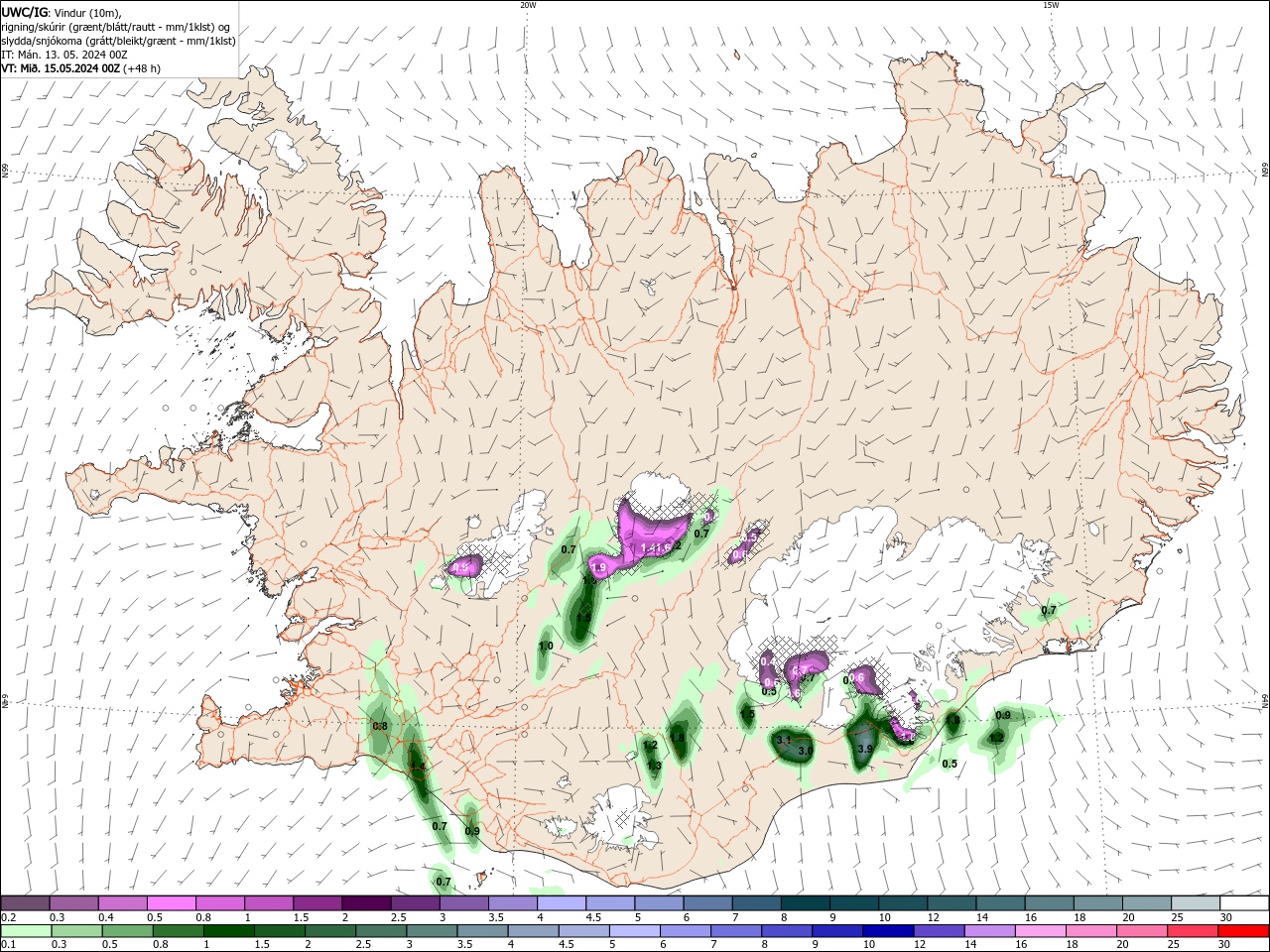Viewport: 1270px width, 952px height.
Task: Select the 0.8 value over southwest Iceland
Action: (x=380, y=727)
